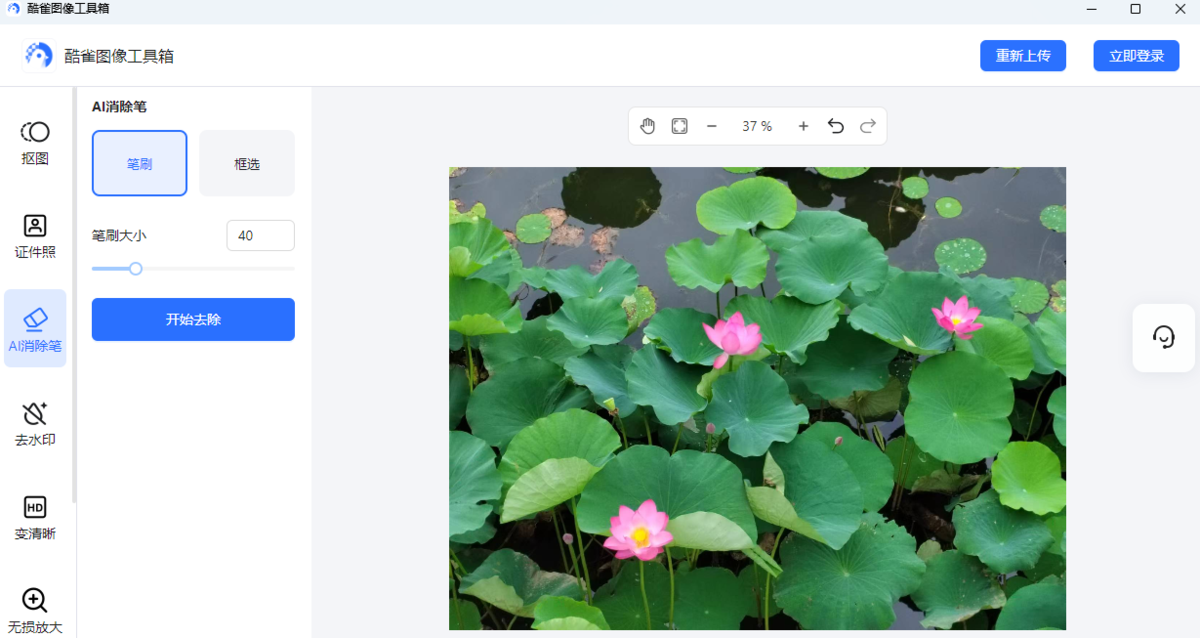Choose the 笔刷 brush mode

click(139, 163)
